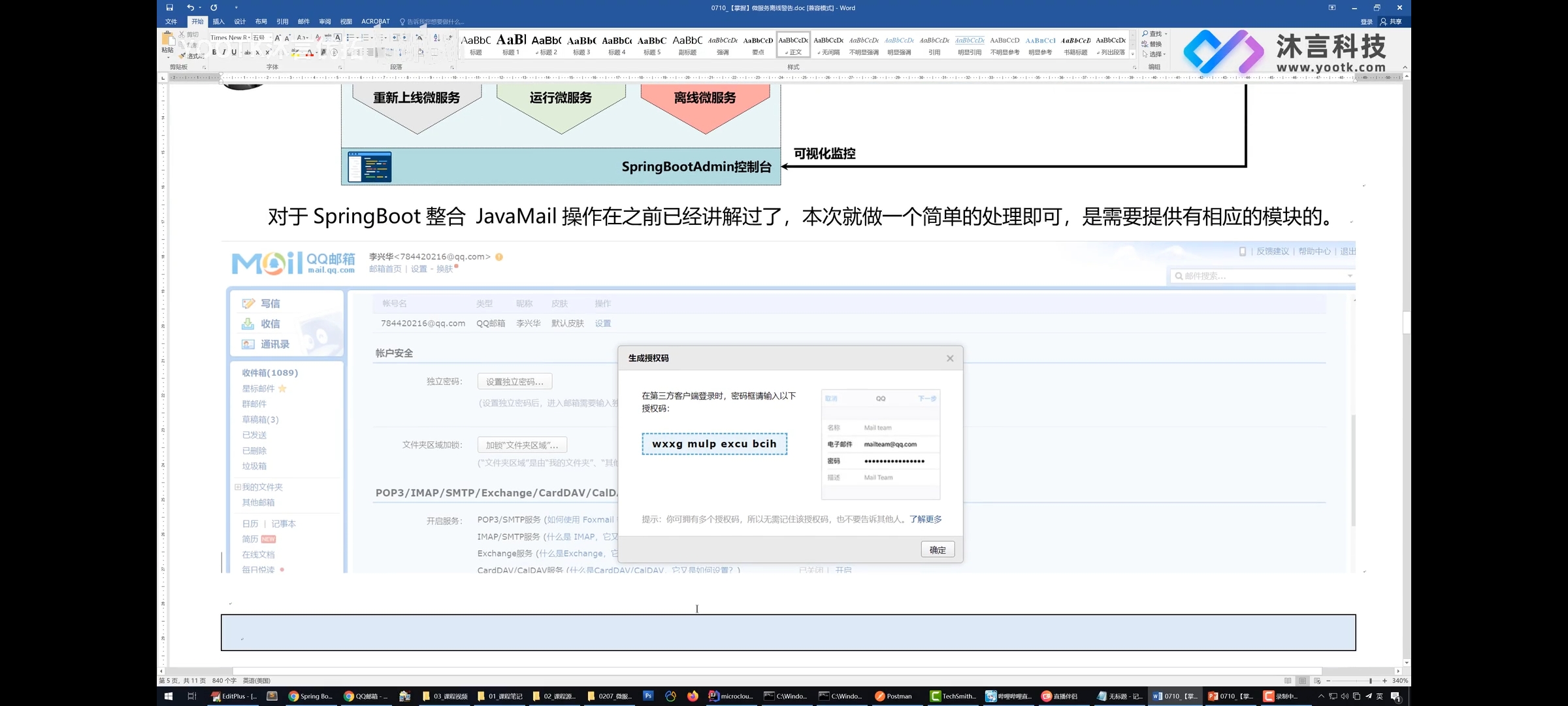This screenshot has height=706, width=1568.
Task: Toggle show paragraph marks icon
Action: click(x=449, y=37)
